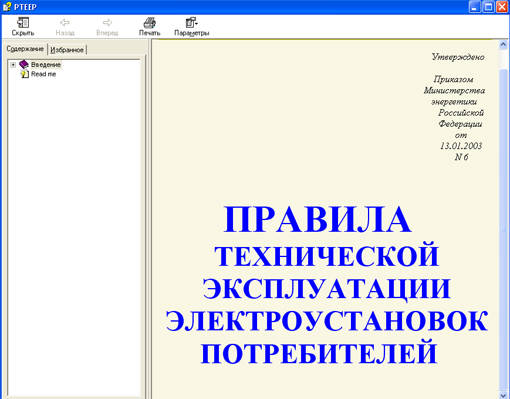The height and width of the screenshot is (399, 510).
Task: Click the Скрыть (Hide) toolbar icon
Action: [23, 23]
